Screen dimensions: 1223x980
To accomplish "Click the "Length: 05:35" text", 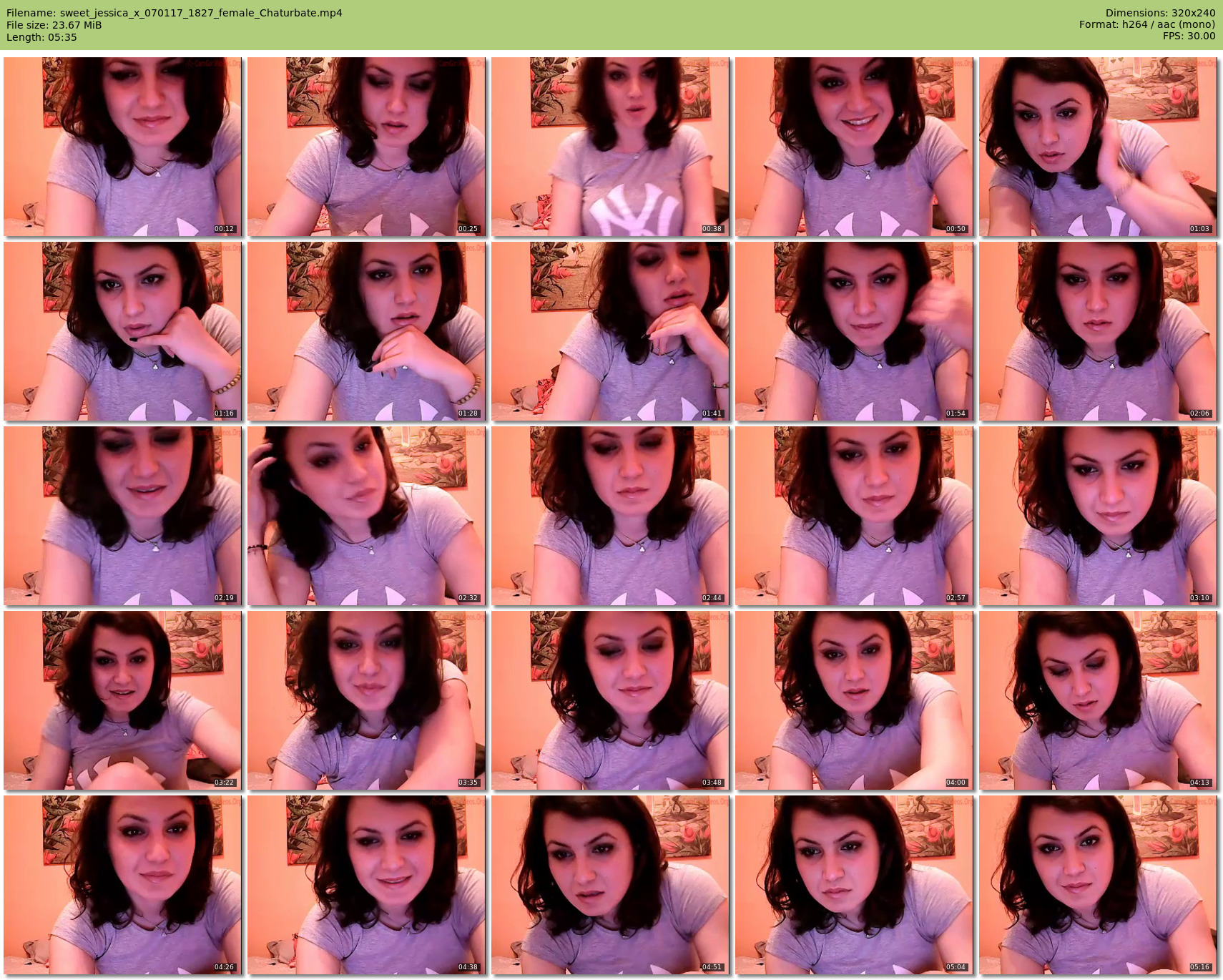I will [41, 37].
